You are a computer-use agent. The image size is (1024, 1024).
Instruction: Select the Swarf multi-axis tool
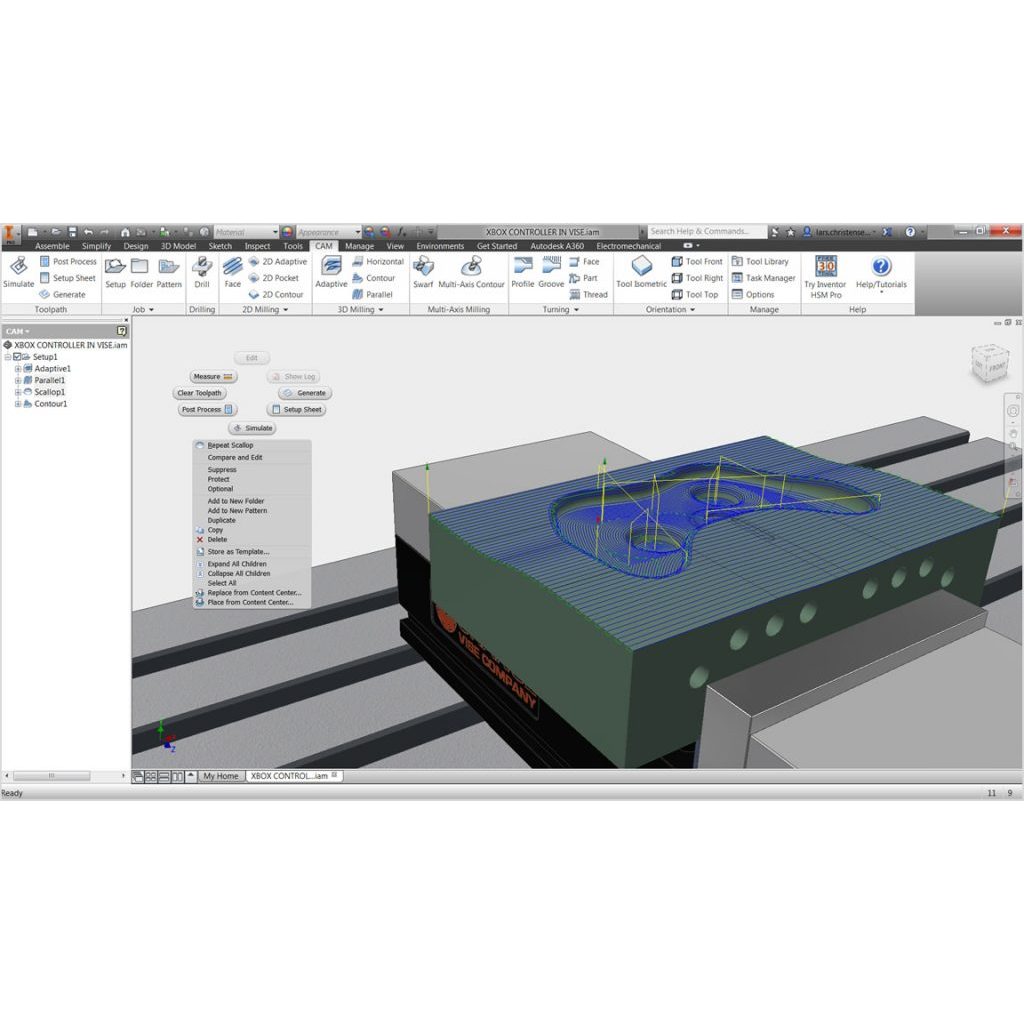point(423,272)
